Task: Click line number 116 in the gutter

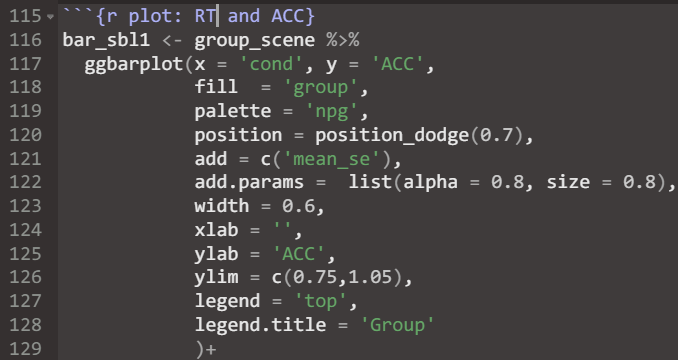Action: coord(26,40)
